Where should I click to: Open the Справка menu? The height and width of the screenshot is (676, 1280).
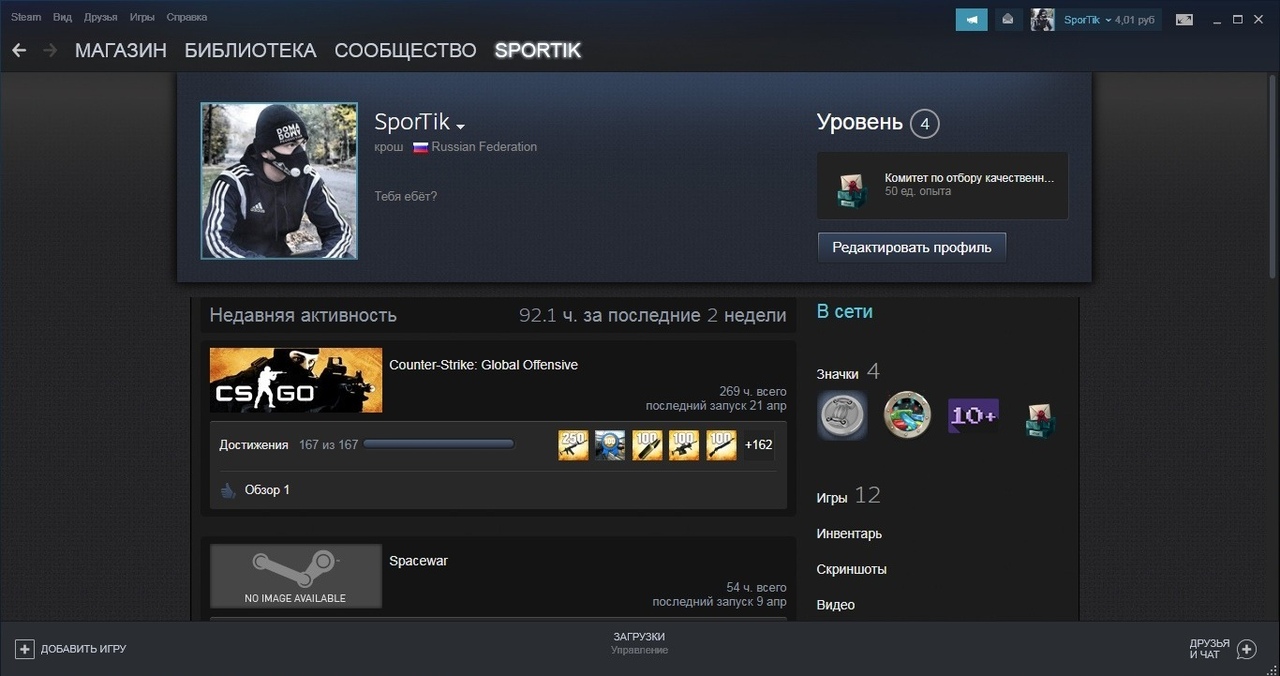(x=187, y=17)
